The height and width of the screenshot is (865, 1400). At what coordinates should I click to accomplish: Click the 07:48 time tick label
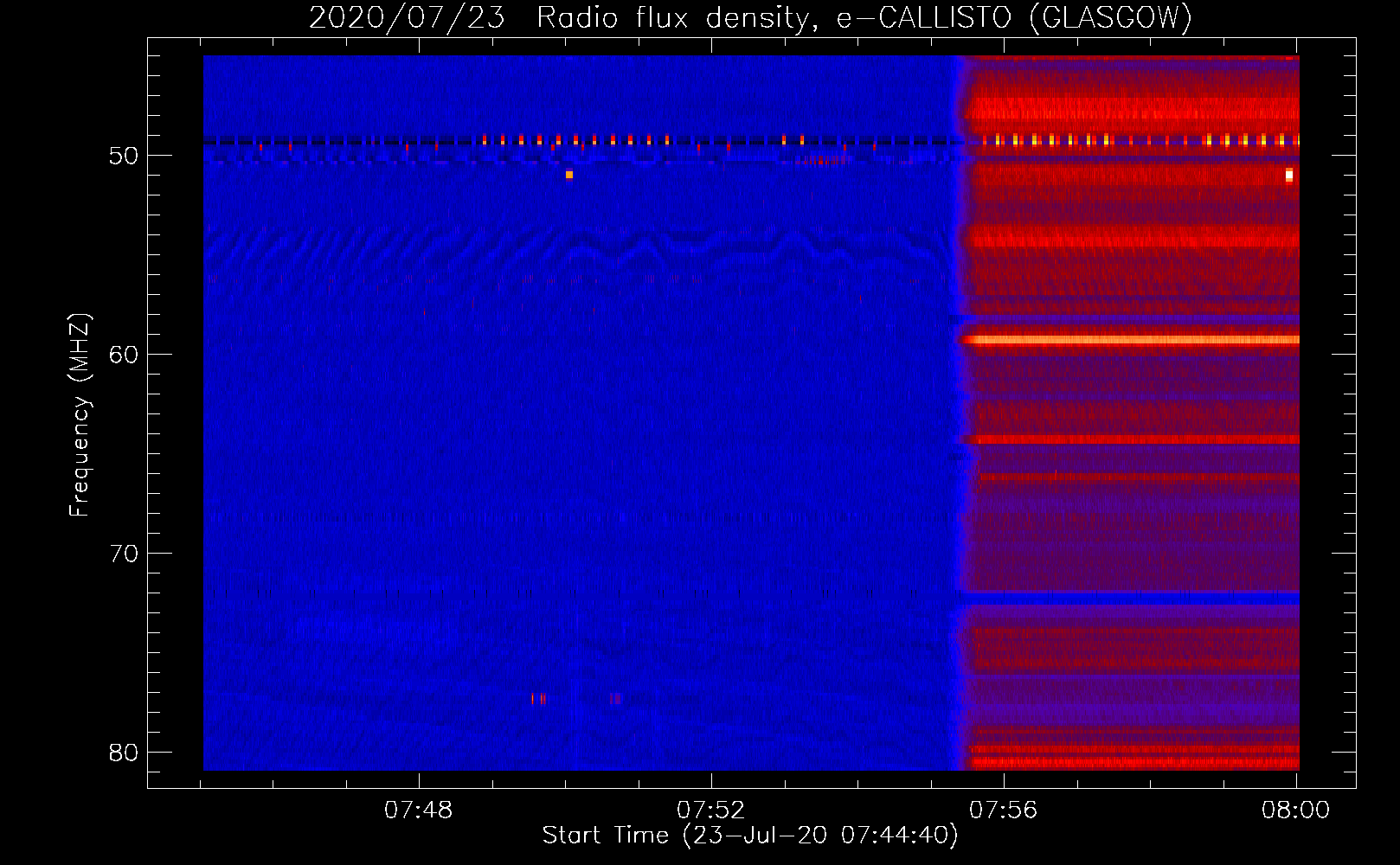click(419, 810)
